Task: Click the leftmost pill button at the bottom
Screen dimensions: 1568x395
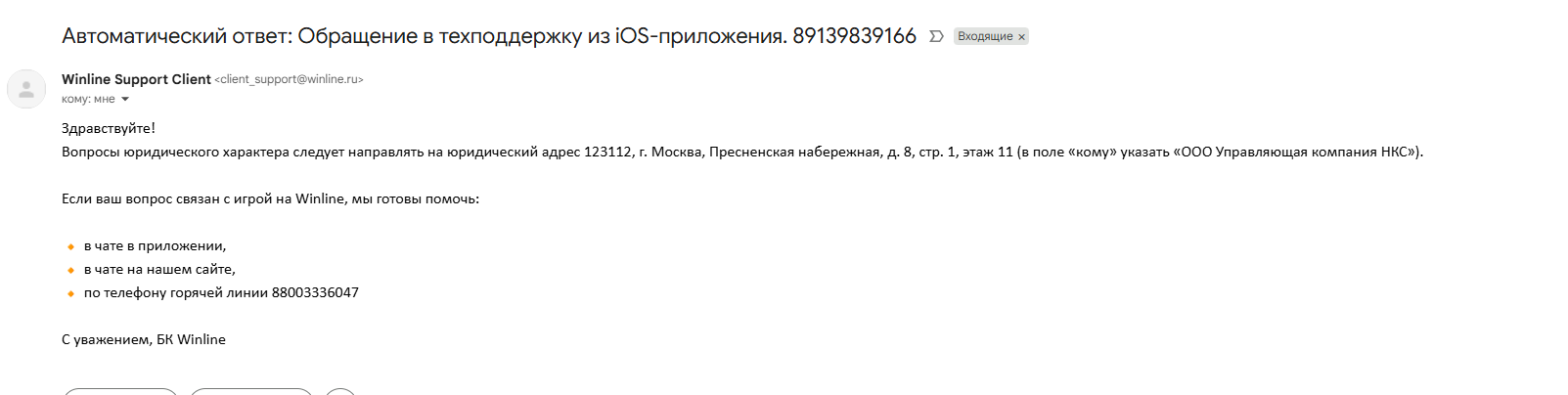Action: click(x=120, y=391)
